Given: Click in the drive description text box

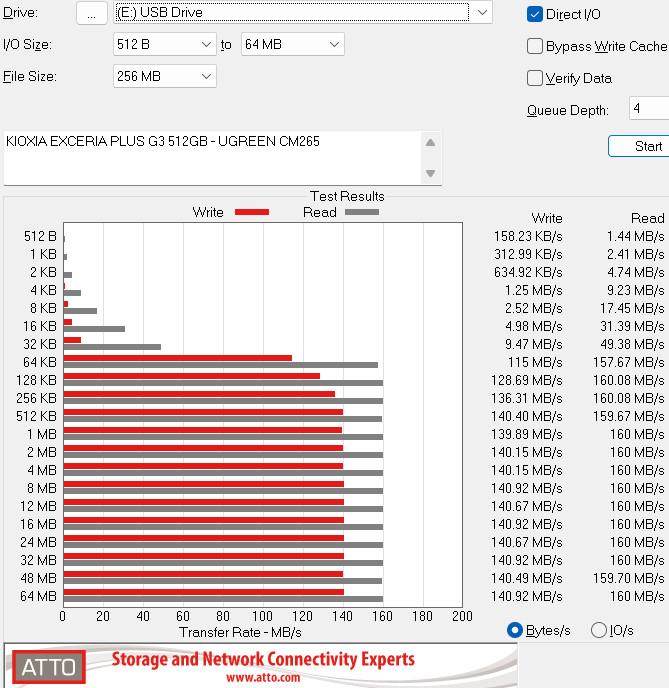Looking at the screenshot, I should [210, 157].
